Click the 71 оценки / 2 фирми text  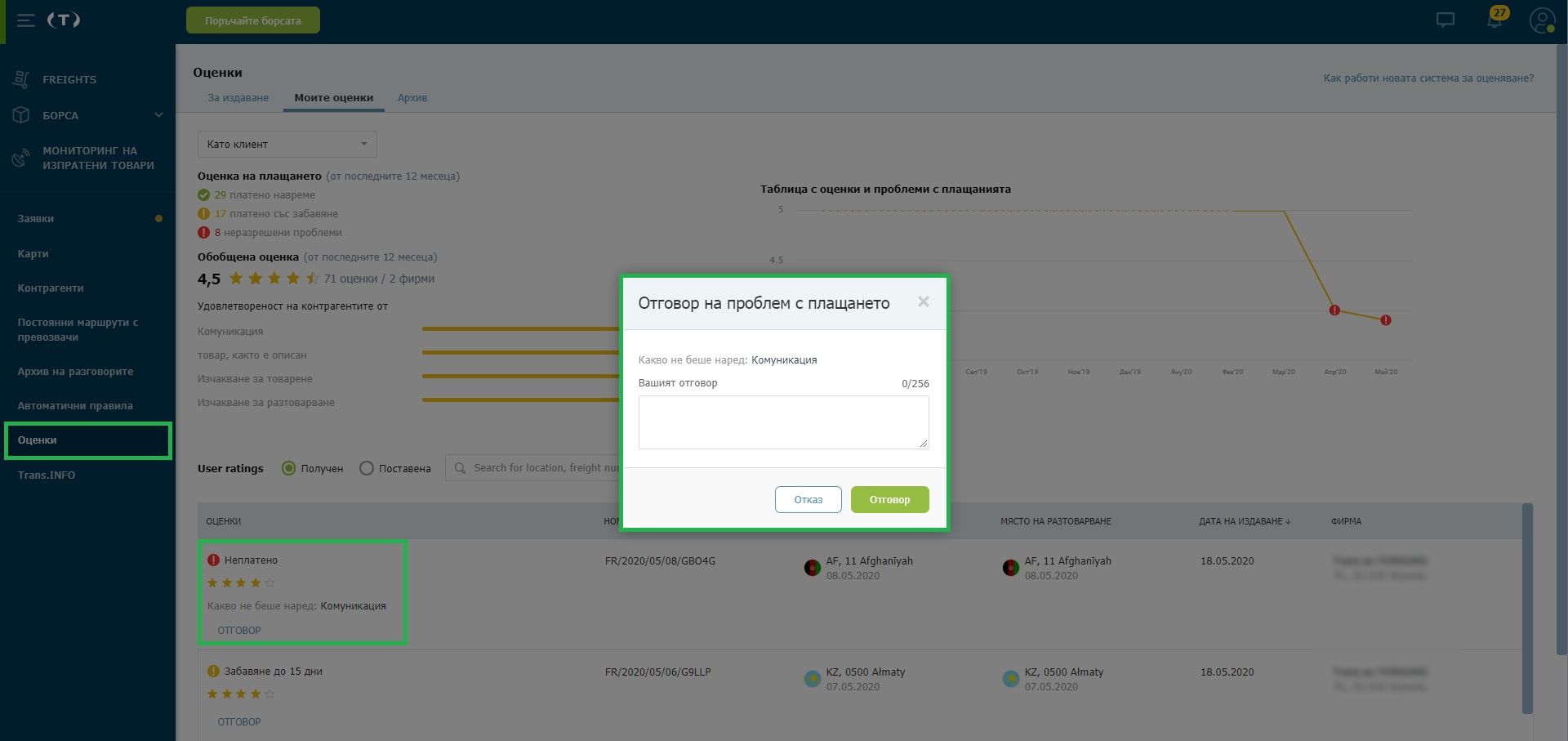(x=379, y=279)
